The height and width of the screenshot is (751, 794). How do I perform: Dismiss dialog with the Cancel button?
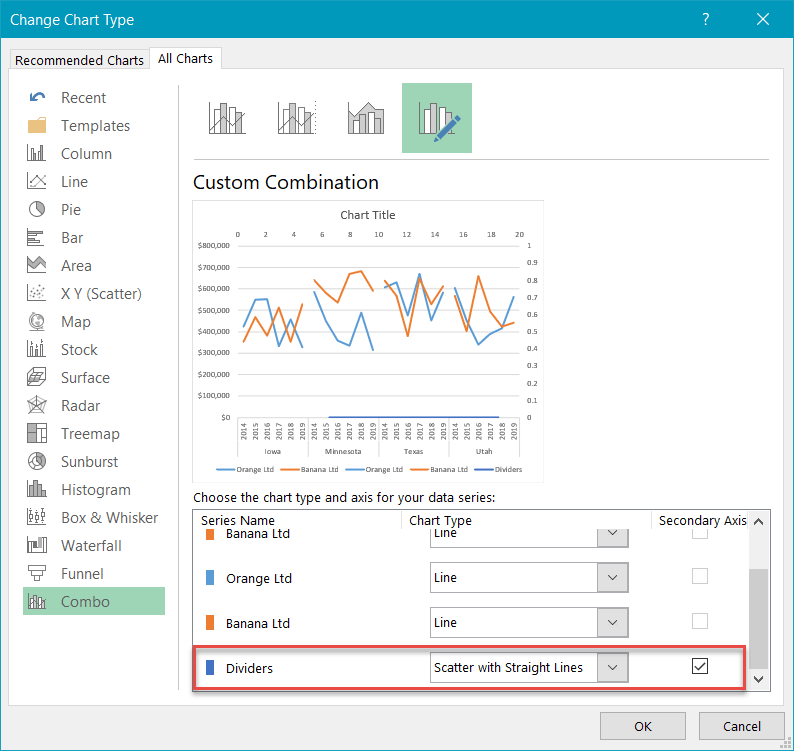[x=741, y=726]
